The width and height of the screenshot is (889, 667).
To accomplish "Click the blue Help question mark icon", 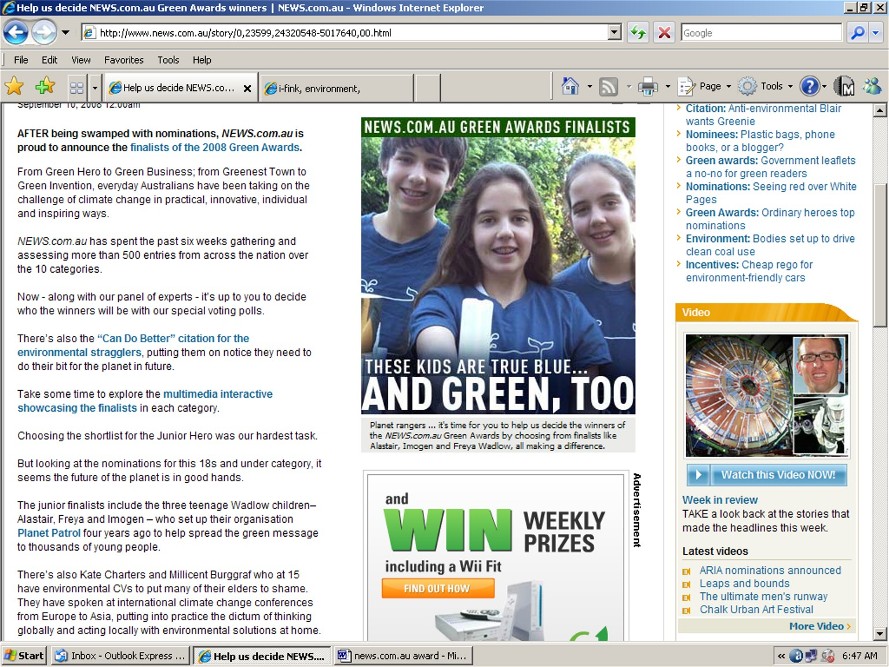I will tap(809, 86).
